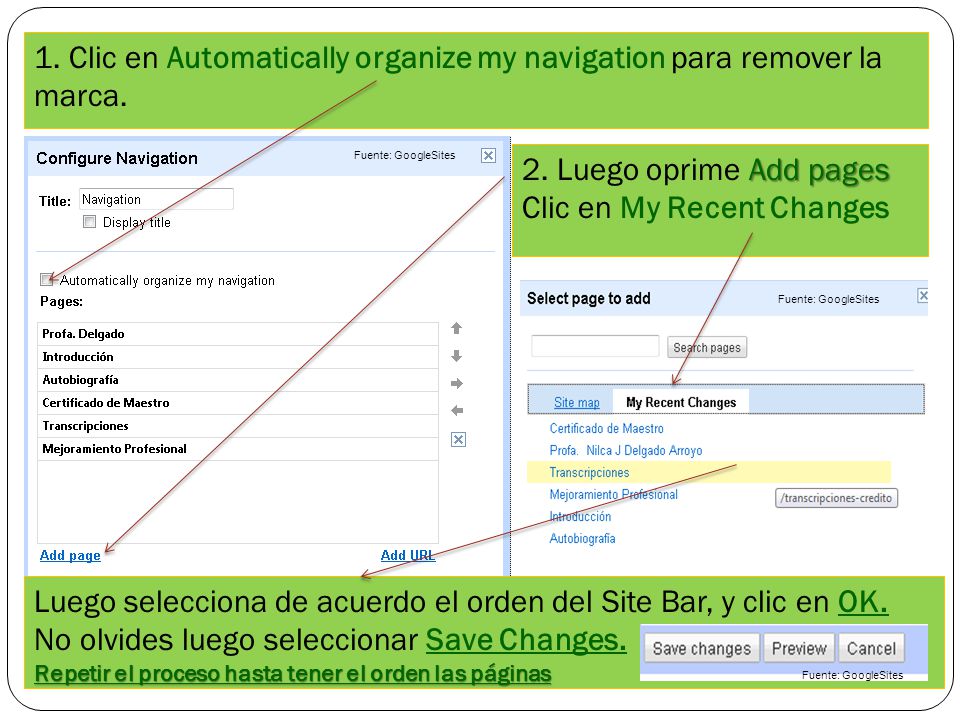Click the underlined OK. text in instructions

tap(863, 602)
